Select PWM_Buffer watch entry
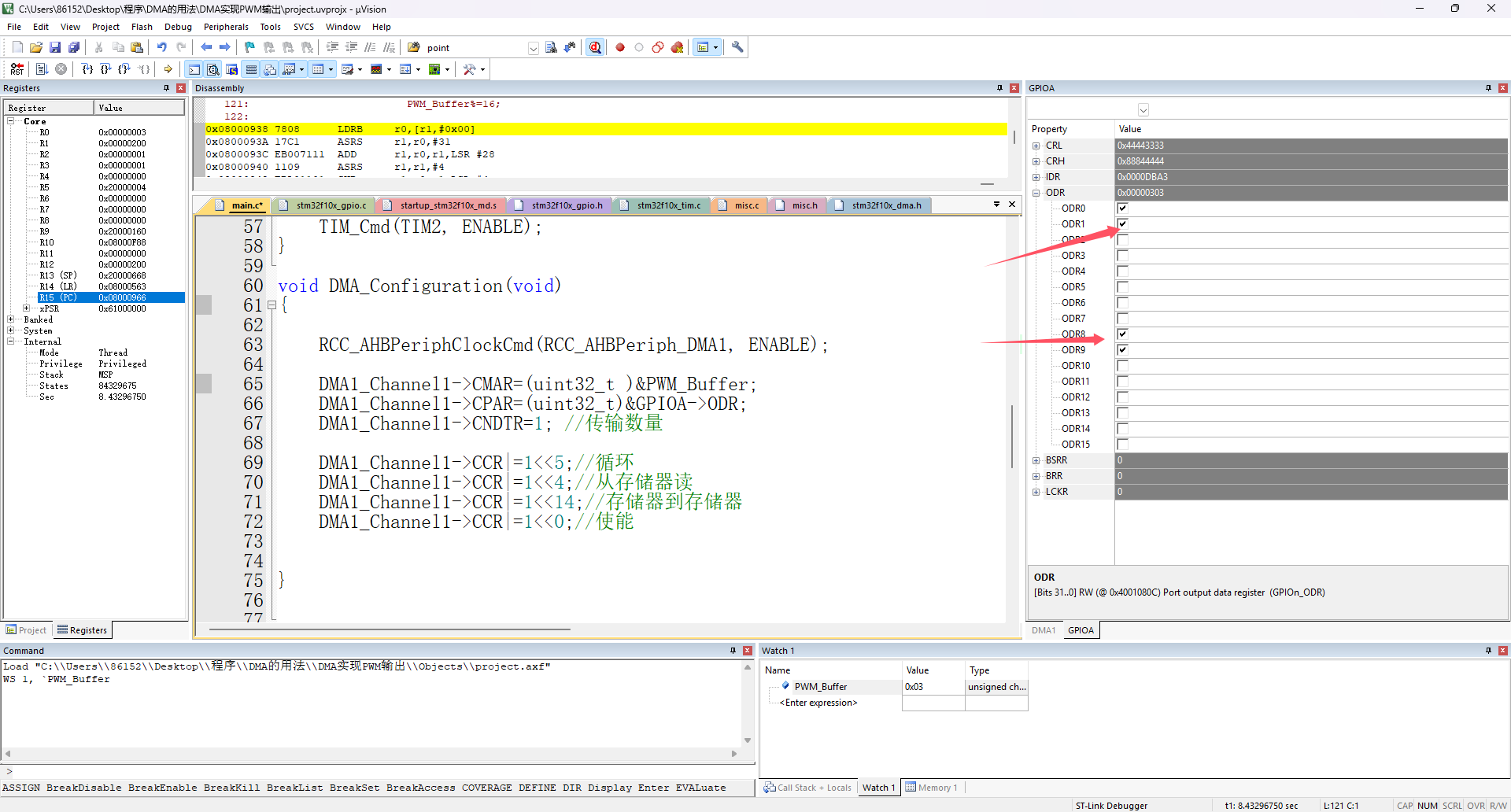The image size is (1511, 812). click(x=821, y=687)
